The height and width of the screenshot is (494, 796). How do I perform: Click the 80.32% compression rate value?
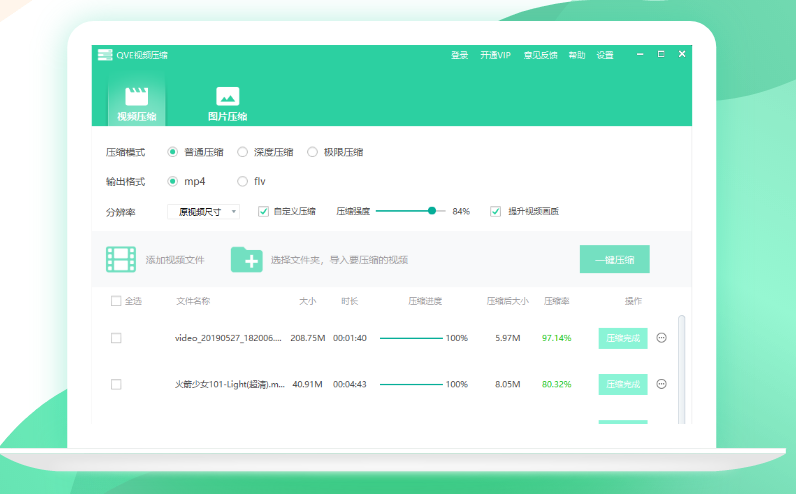[x=556, y=384]
